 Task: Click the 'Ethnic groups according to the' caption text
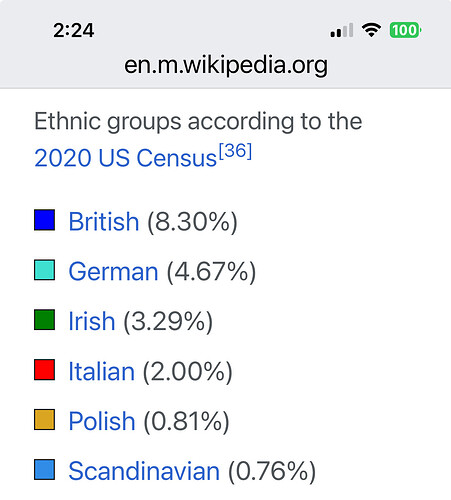(x=198, y=122)
